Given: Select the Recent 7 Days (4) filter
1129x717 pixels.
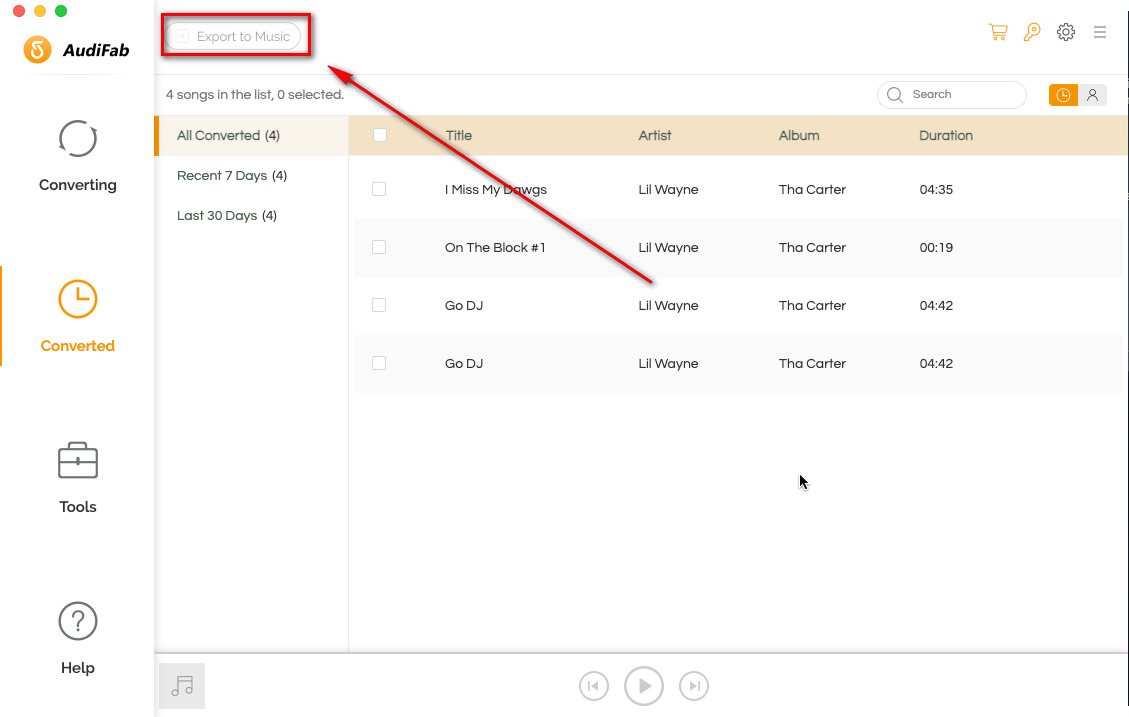Looking at the screenshot, I should (232, 176).
